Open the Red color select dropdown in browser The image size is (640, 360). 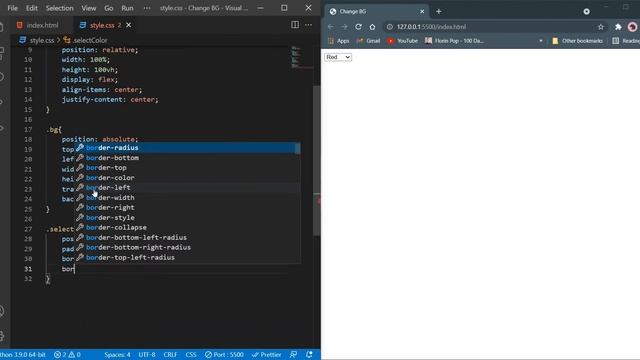click(x=338, y=57)
